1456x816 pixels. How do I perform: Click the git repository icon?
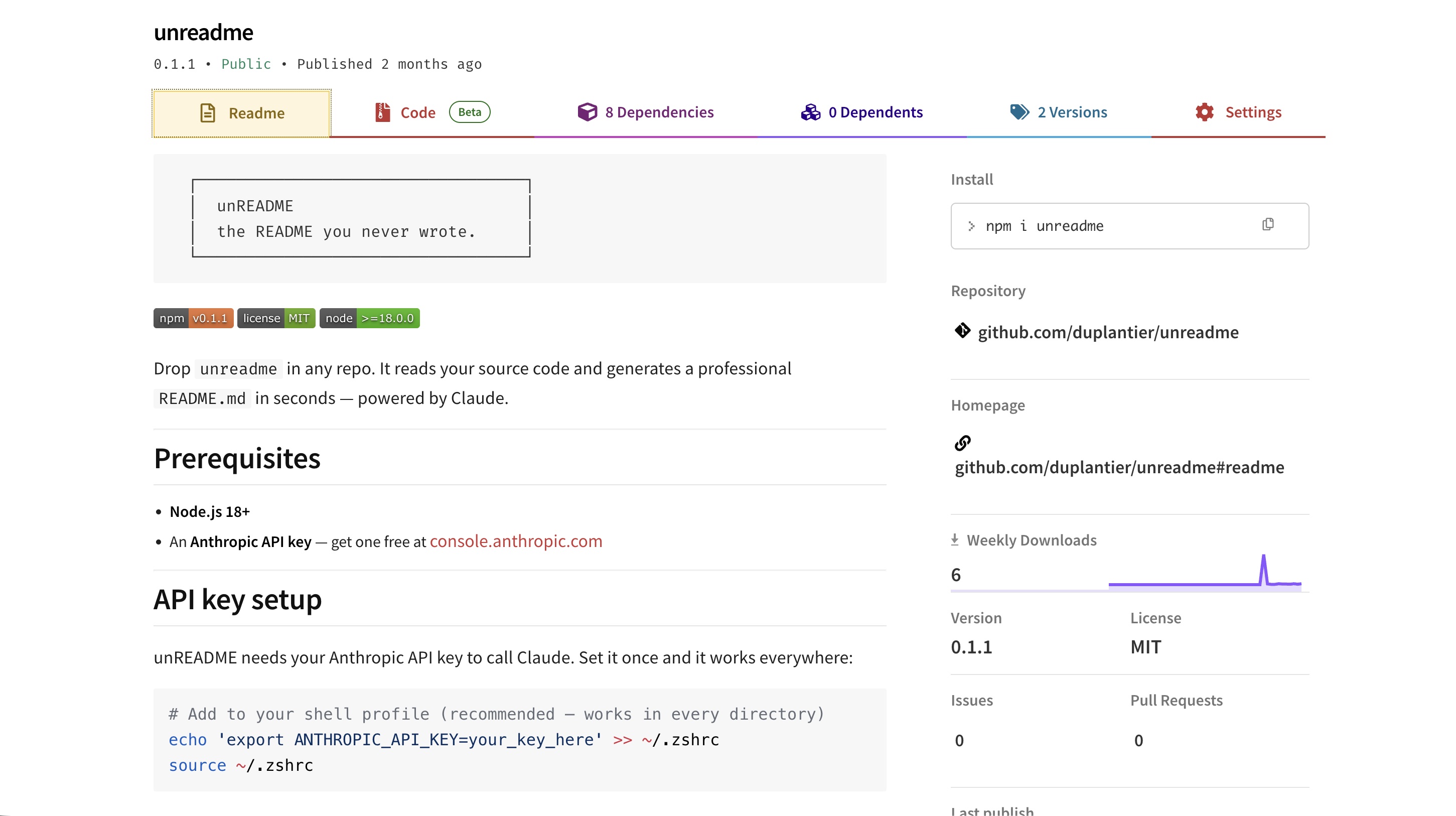point(962,330)
